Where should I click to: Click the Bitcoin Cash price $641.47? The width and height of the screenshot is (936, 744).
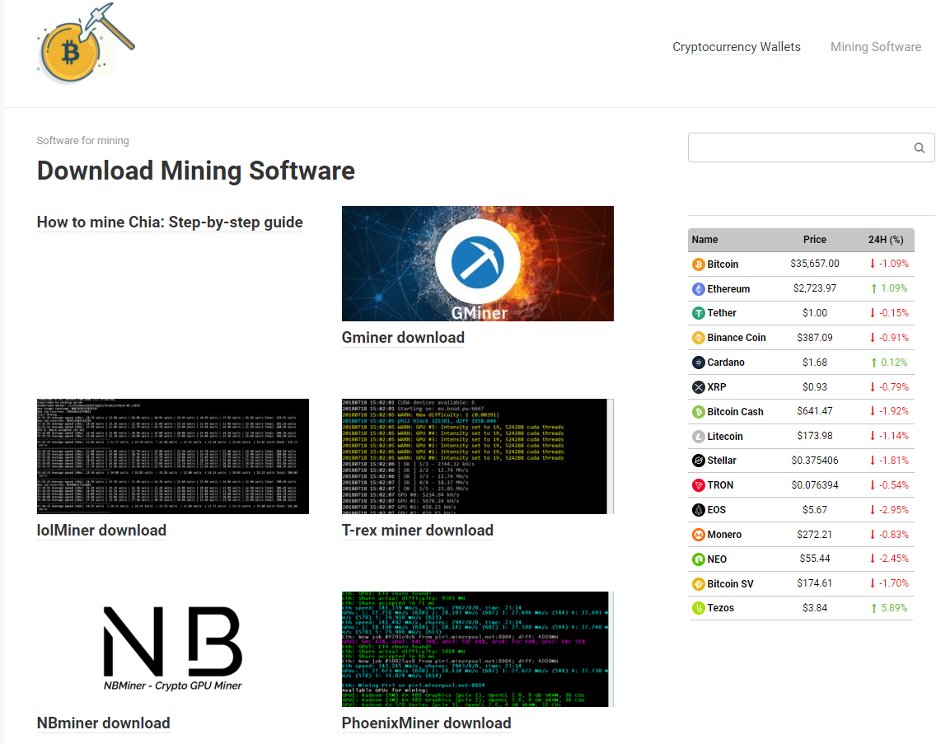click(x=814, y=411)
